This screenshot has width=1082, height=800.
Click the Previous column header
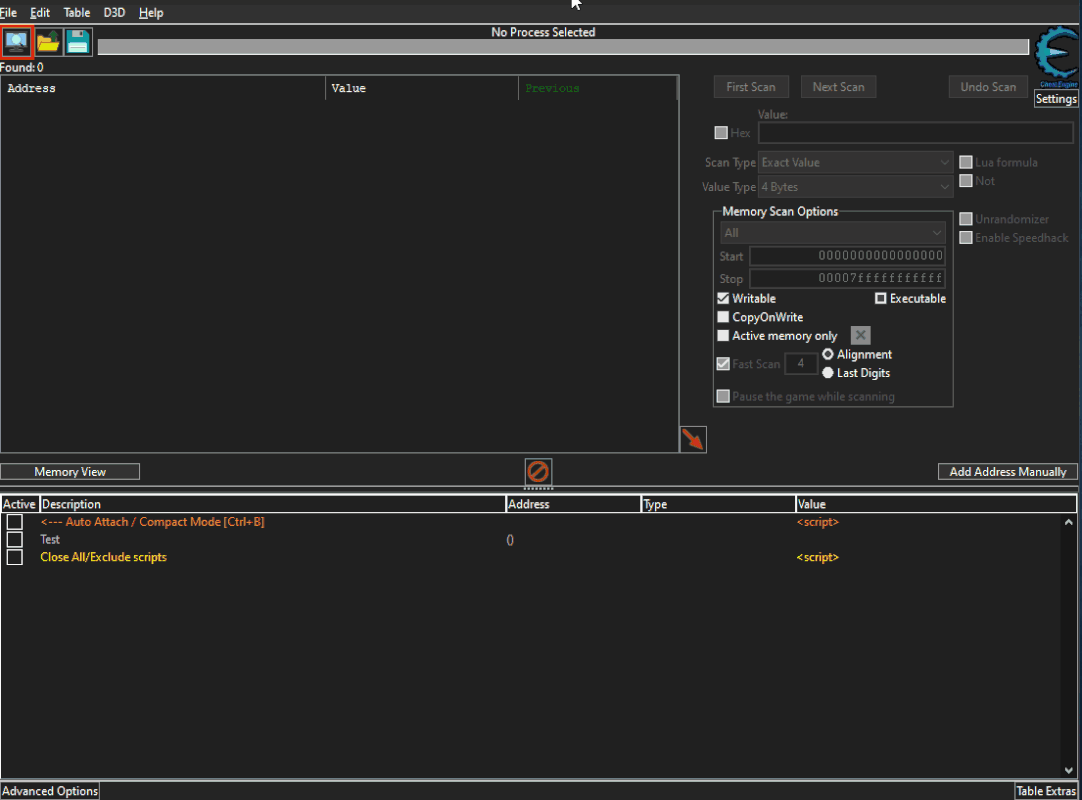[598, 88]
